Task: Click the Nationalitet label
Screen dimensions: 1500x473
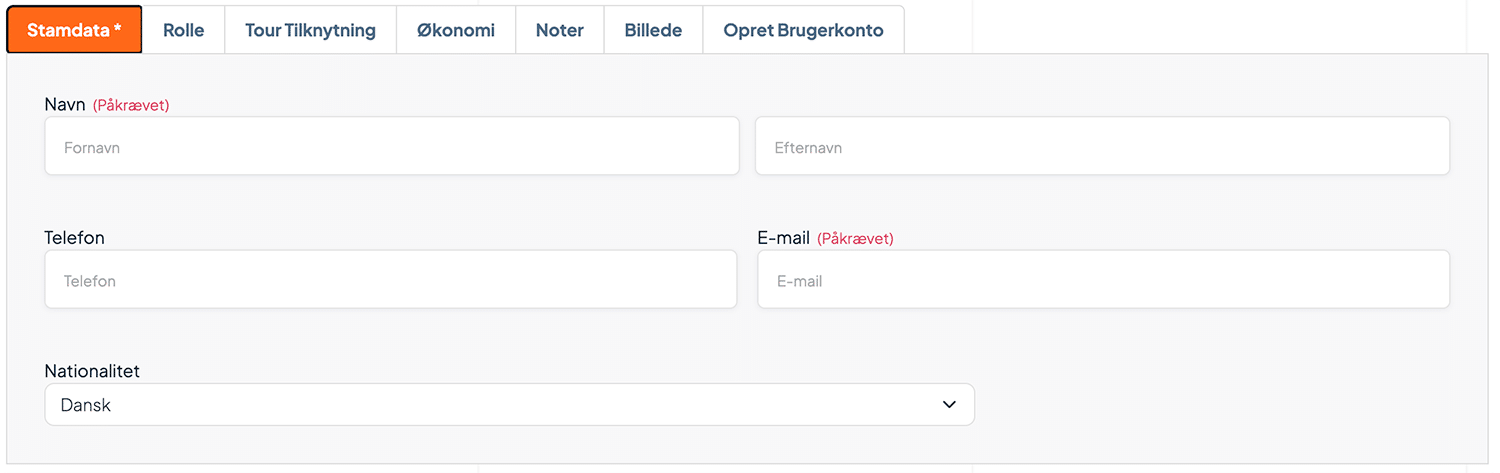Action: (92, 371)
